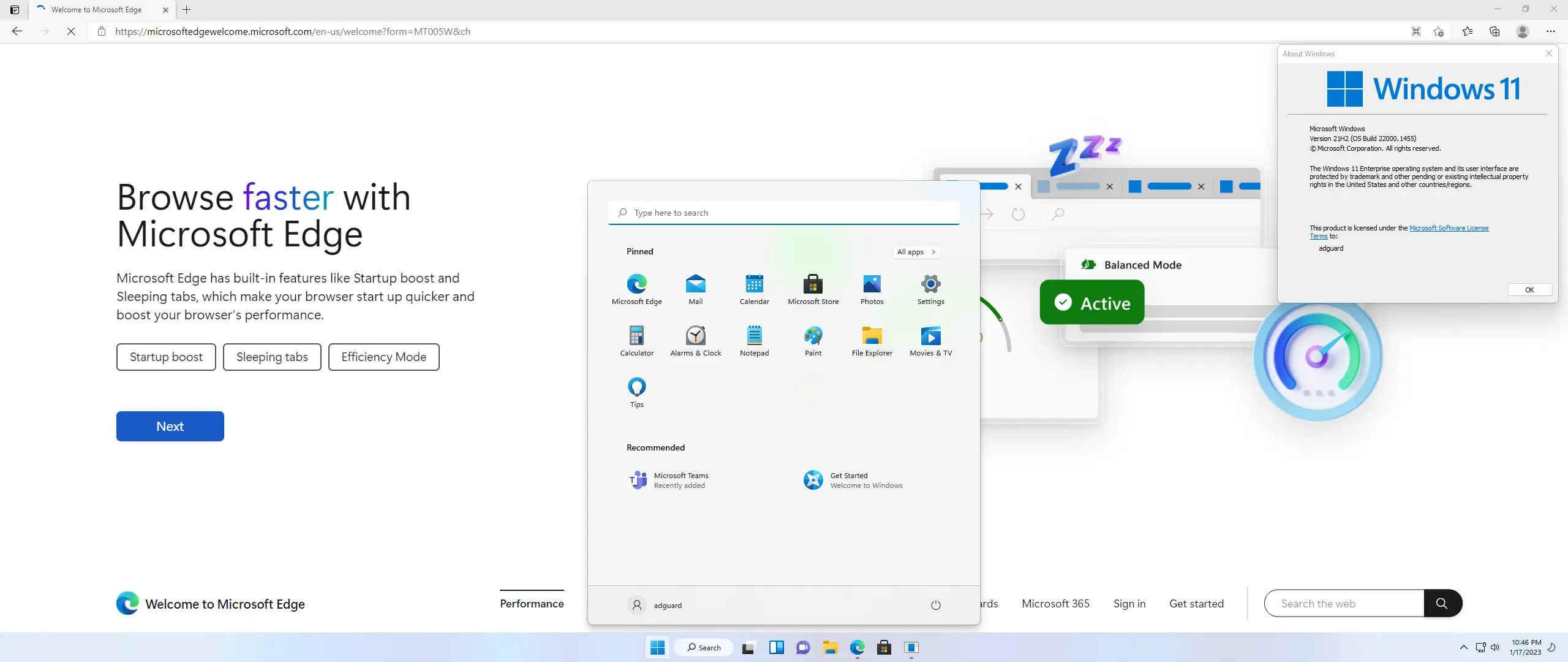
Task: Select the Welcome to Microsoft Edge tab
Action: click(x=98, y=10)
